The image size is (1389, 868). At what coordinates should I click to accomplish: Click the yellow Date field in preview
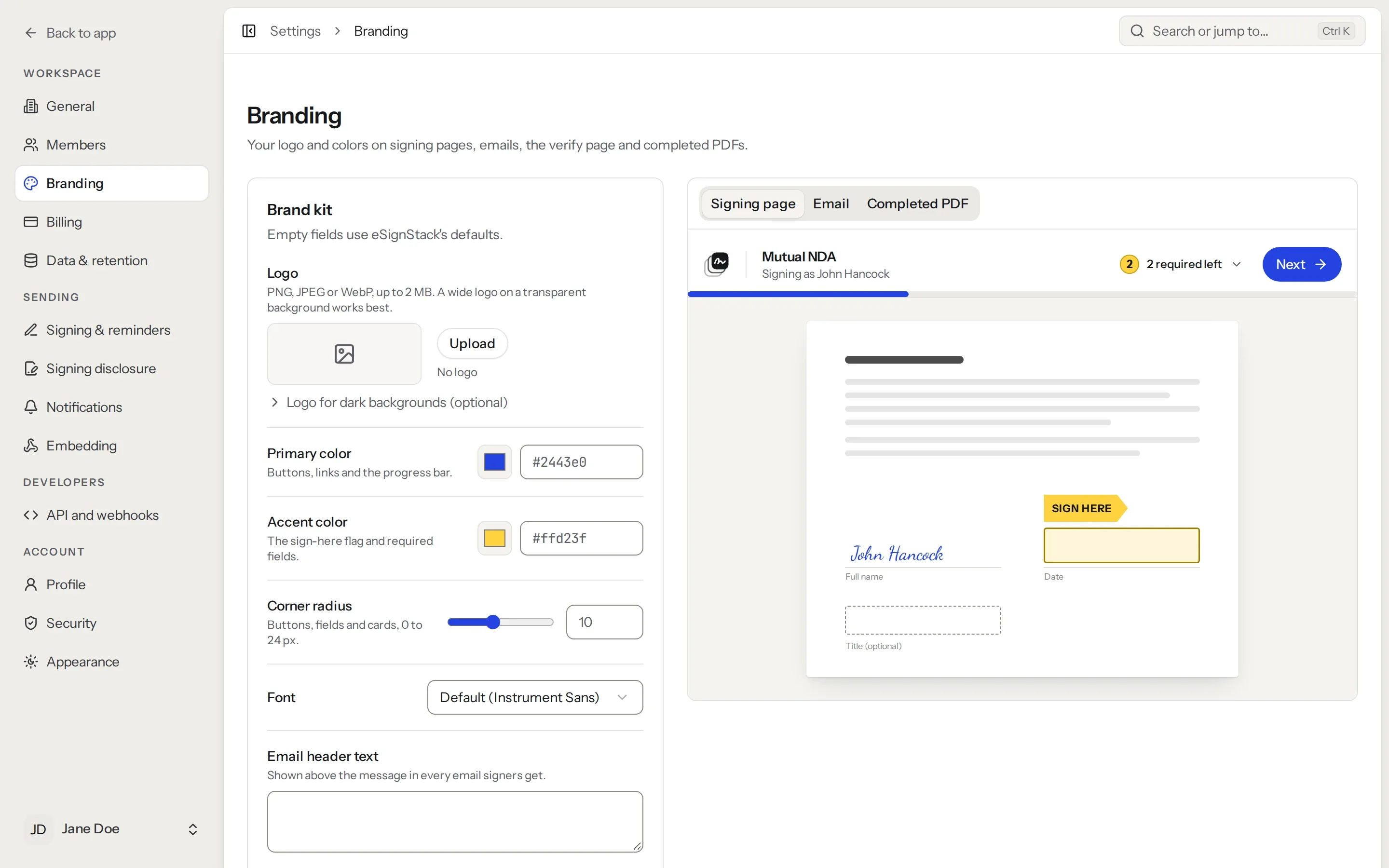click(x=1121, y=545)
